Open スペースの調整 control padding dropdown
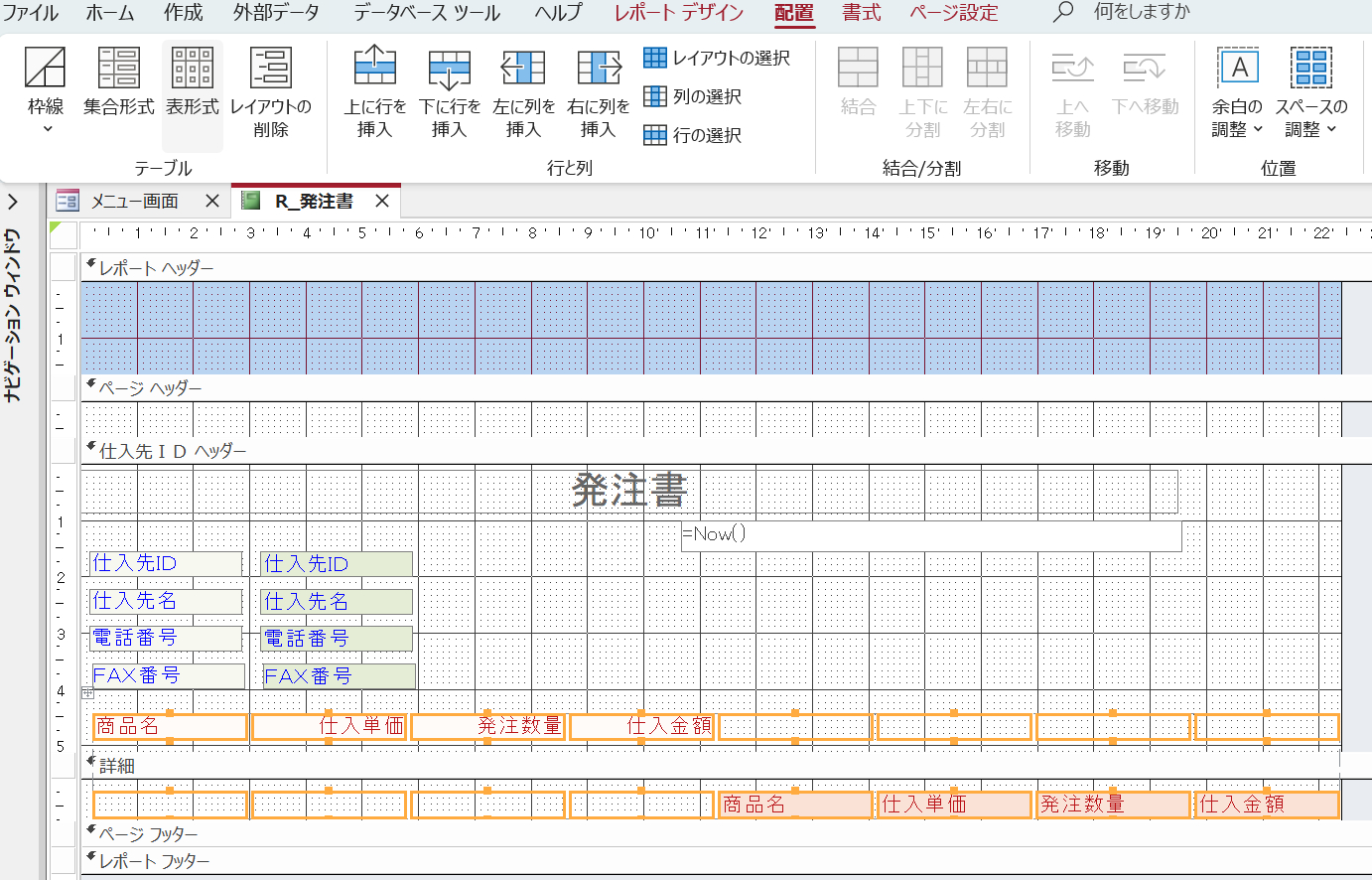The width and height of the screenshot is (1372, 880). pyautogui.click(x=1310, y=92)
